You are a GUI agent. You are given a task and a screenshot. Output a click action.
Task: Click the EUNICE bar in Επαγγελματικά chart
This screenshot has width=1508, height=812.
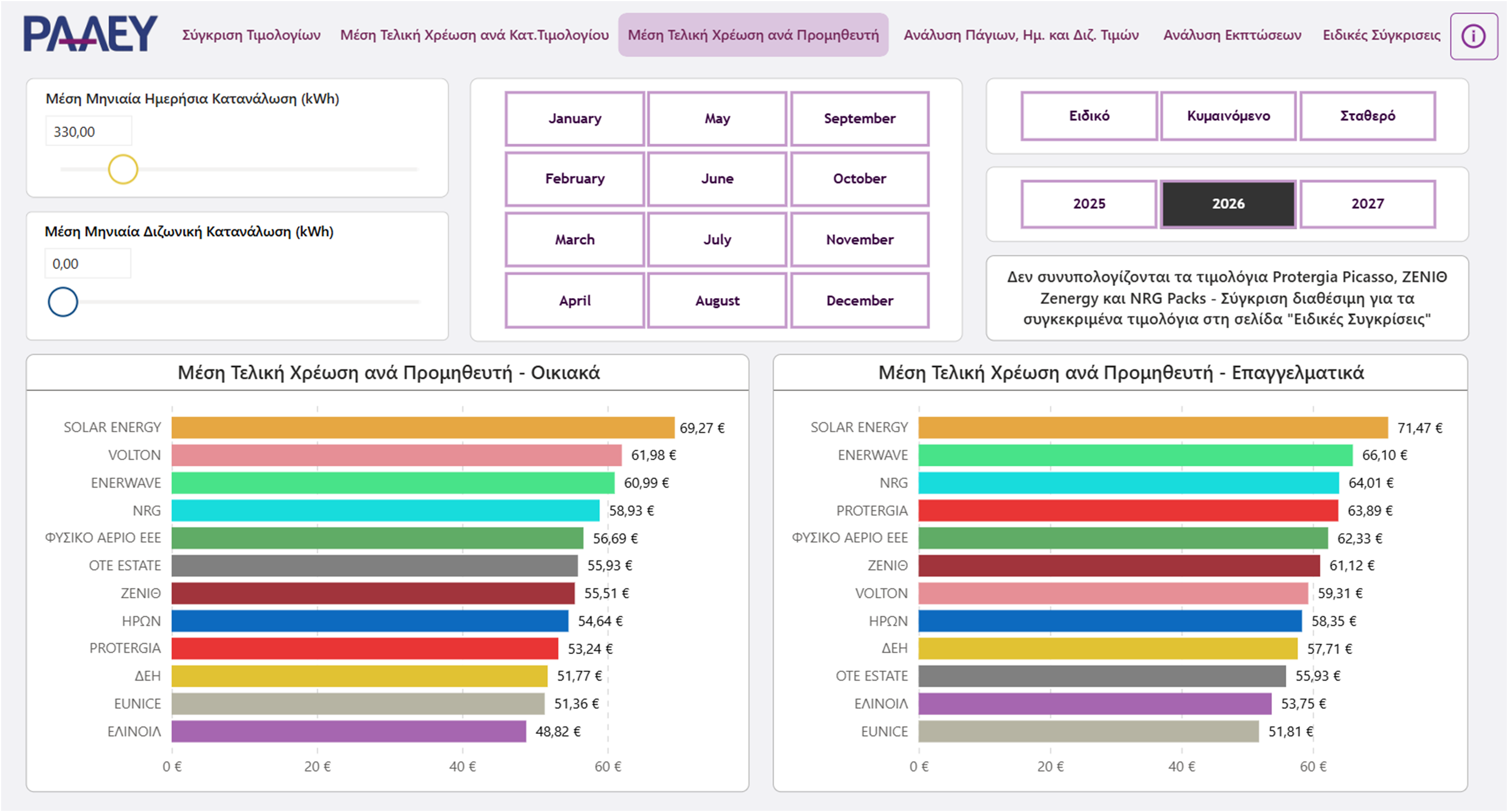[1088, 731]
